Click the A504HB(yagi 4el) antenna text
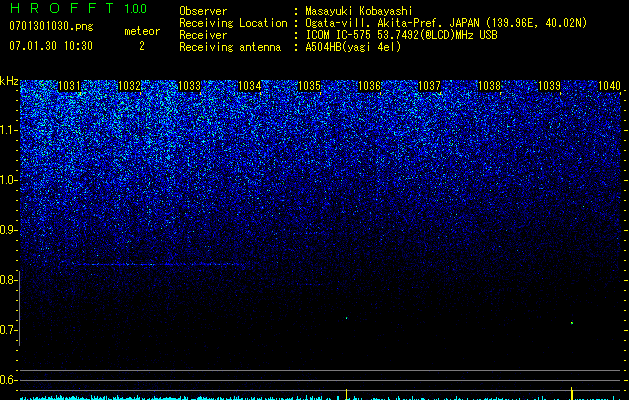 (353, 47)
